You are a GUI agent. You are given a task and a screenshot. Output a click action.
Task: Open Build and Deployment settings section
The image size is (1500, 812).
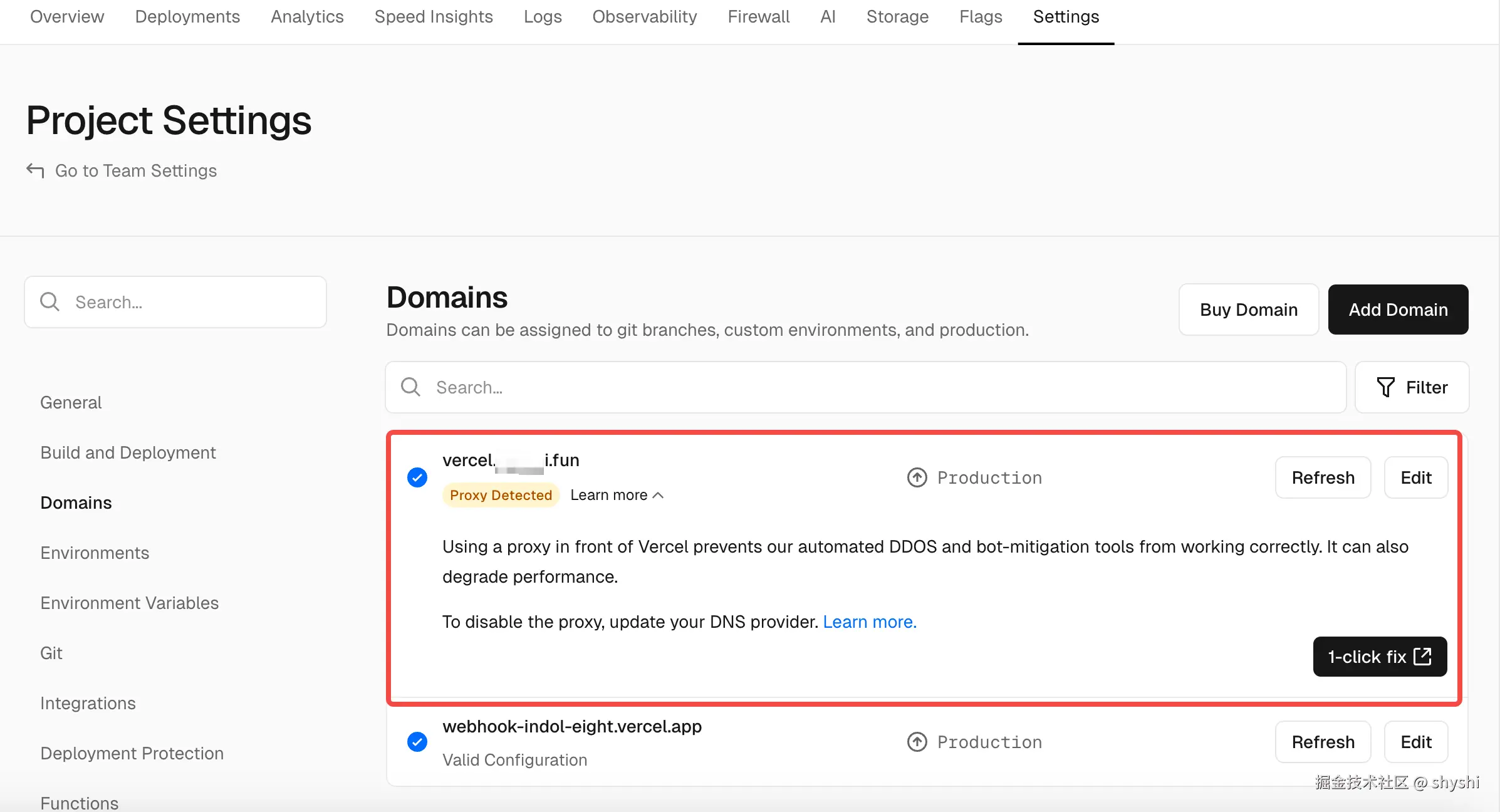[128, 452]
